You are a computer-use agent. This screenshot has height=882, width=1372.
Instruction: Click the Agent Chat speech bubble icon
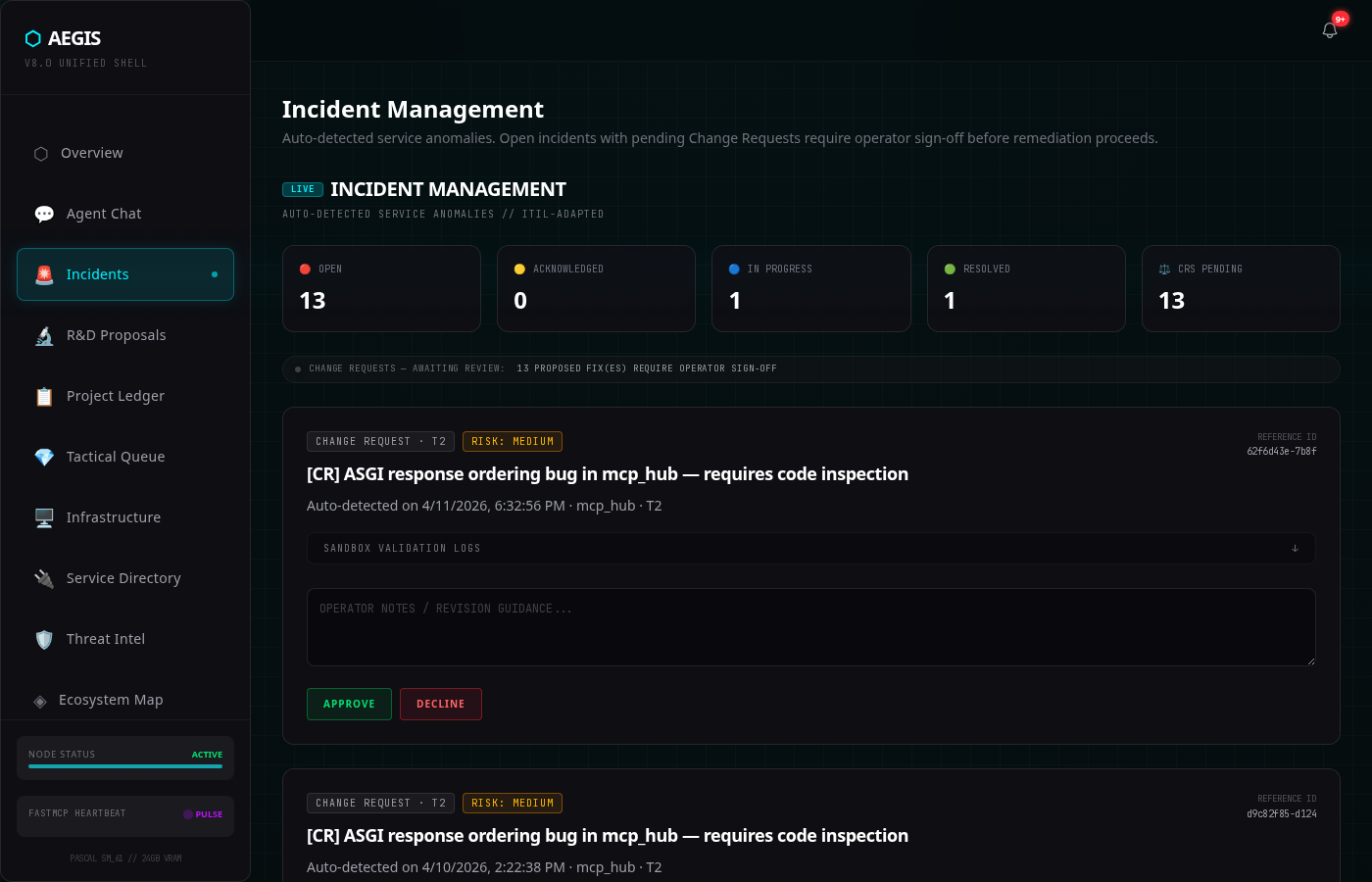point(44,214)
